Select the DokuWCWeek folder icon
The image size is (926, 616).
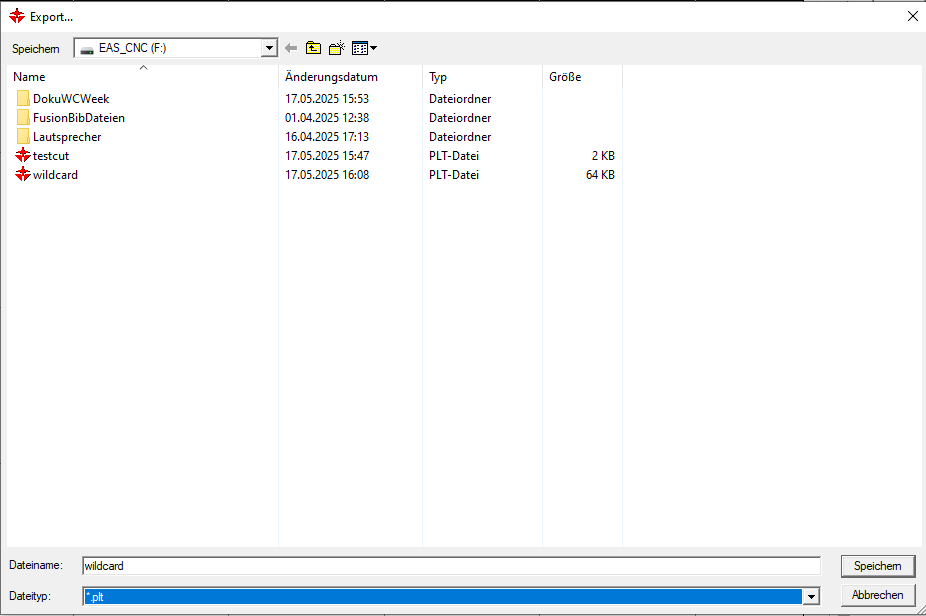pos(23,99)
